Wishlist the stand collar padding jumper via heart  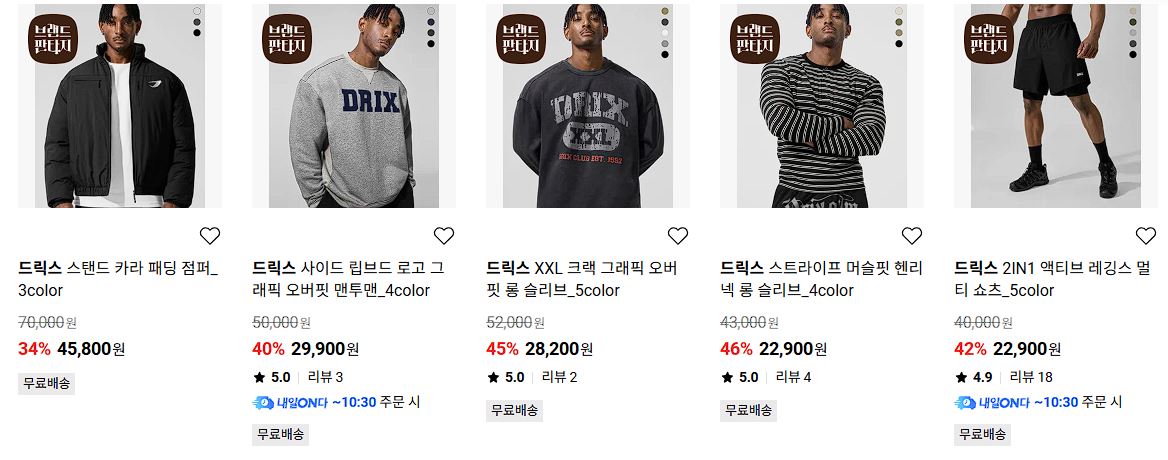click(210, 236)
